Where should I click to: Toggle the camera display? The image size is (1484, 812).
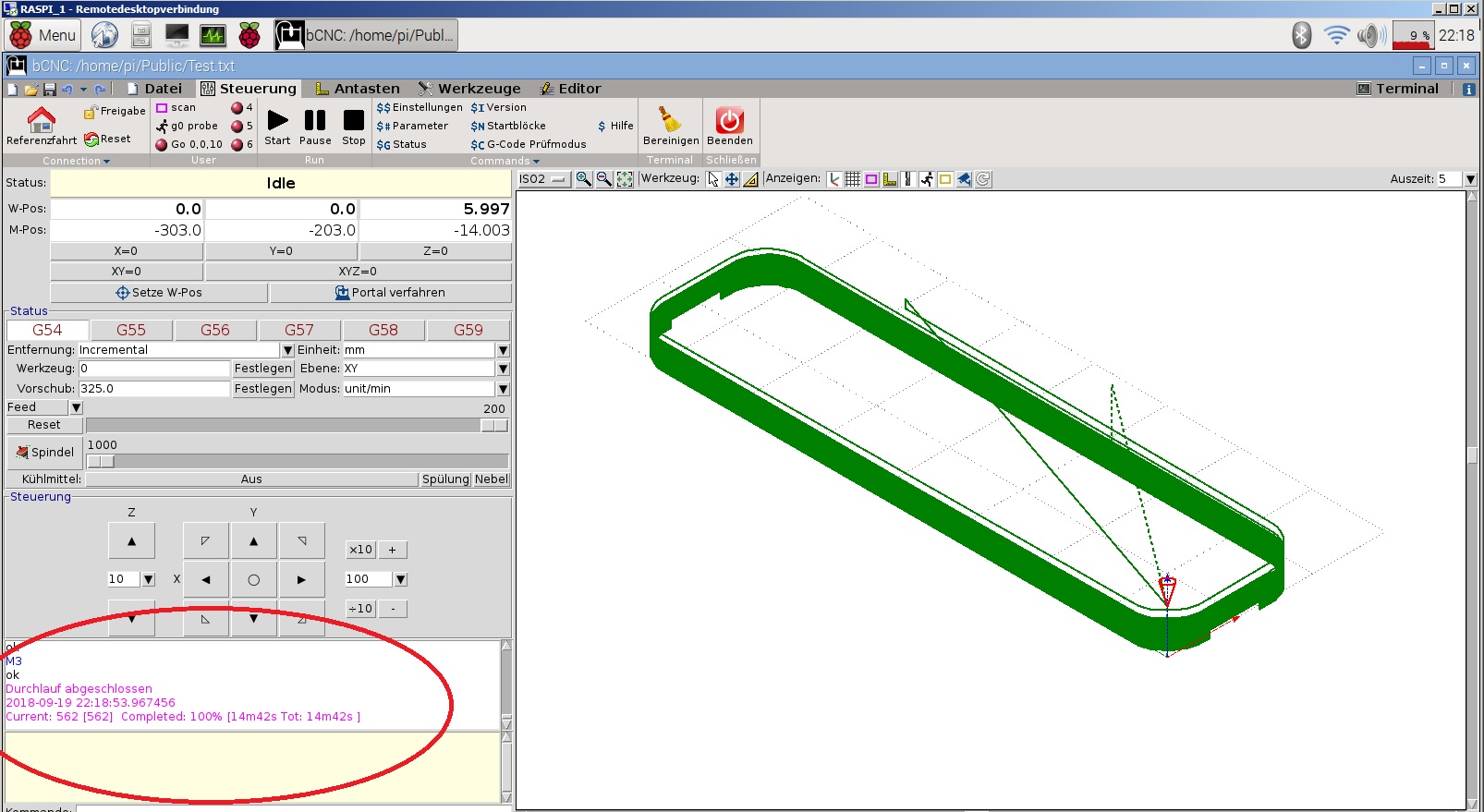(964, 179)
